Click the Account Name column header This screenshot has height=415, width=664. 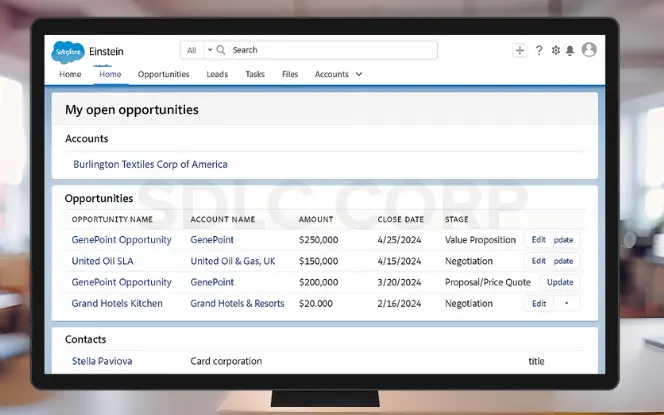(223, 219)
